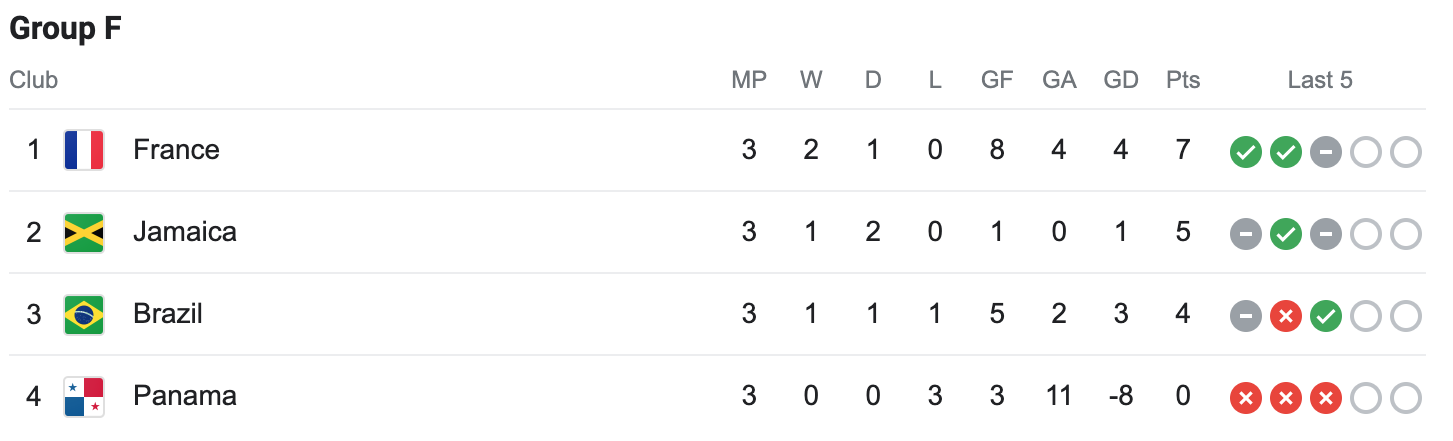The width and height of the screenshot is (1453, 441).
Task: Click Panama's first red loss icon
Action: click(x=1245, y=399)
